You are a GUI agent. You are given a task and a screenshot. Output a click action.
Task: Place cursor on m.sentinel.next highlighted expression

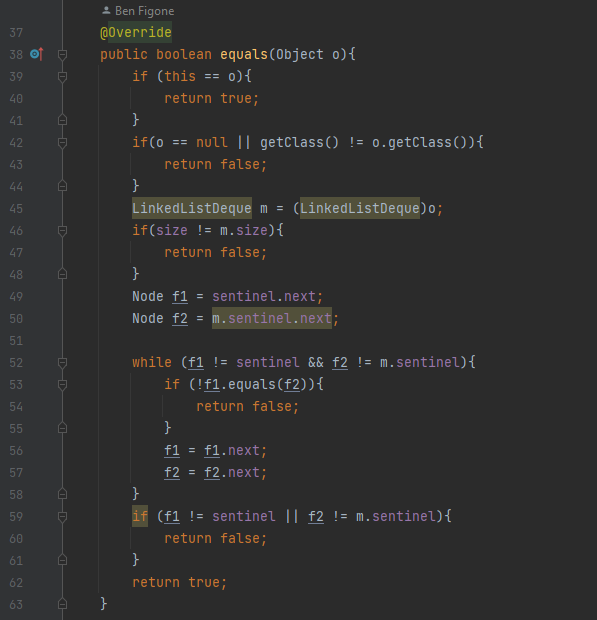272,318
